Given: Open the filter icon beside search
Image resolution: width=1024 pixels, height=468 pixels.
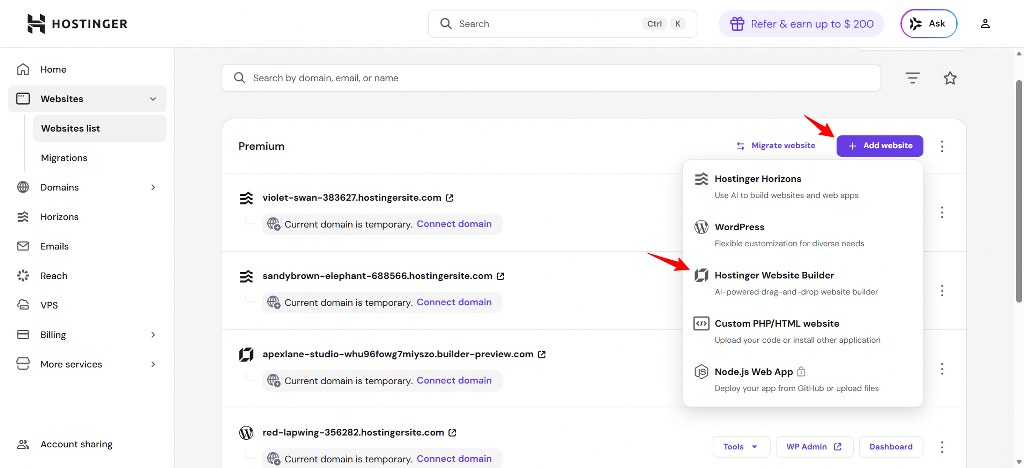Looking at the screenshot, I should 912,78.
